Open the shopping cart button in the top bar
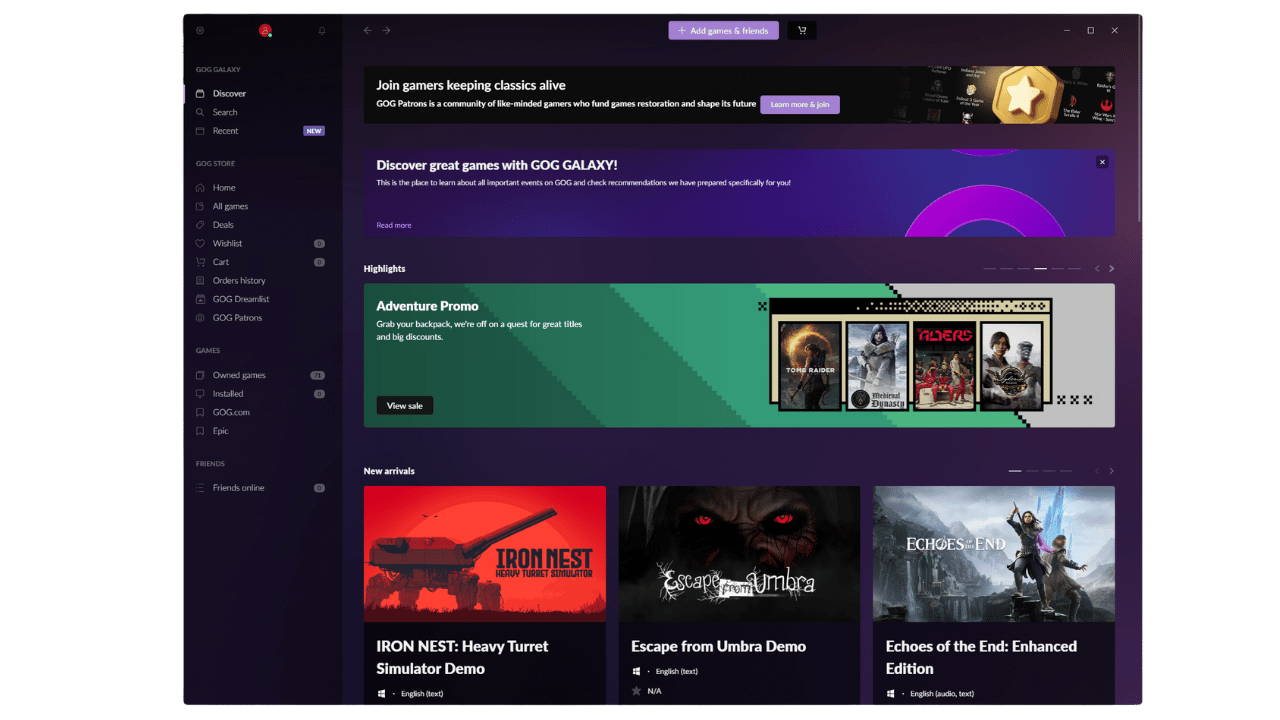Viewport: 1280px width, 720px height. [802, 31]
